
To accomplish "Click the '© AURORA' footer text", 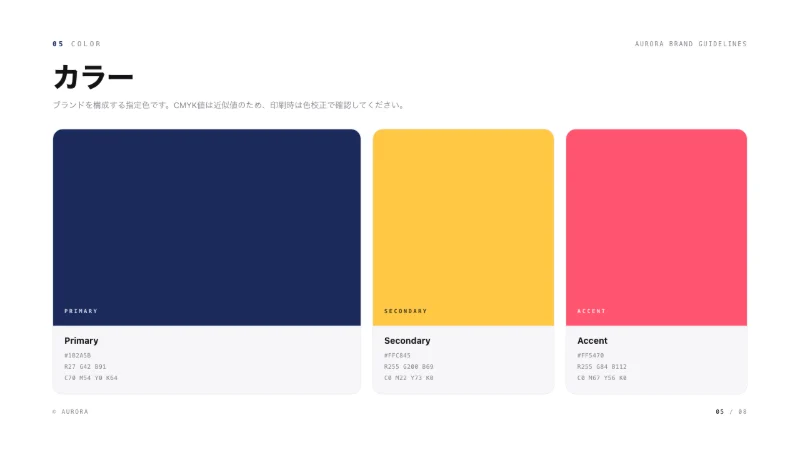I will coord(70,412).
